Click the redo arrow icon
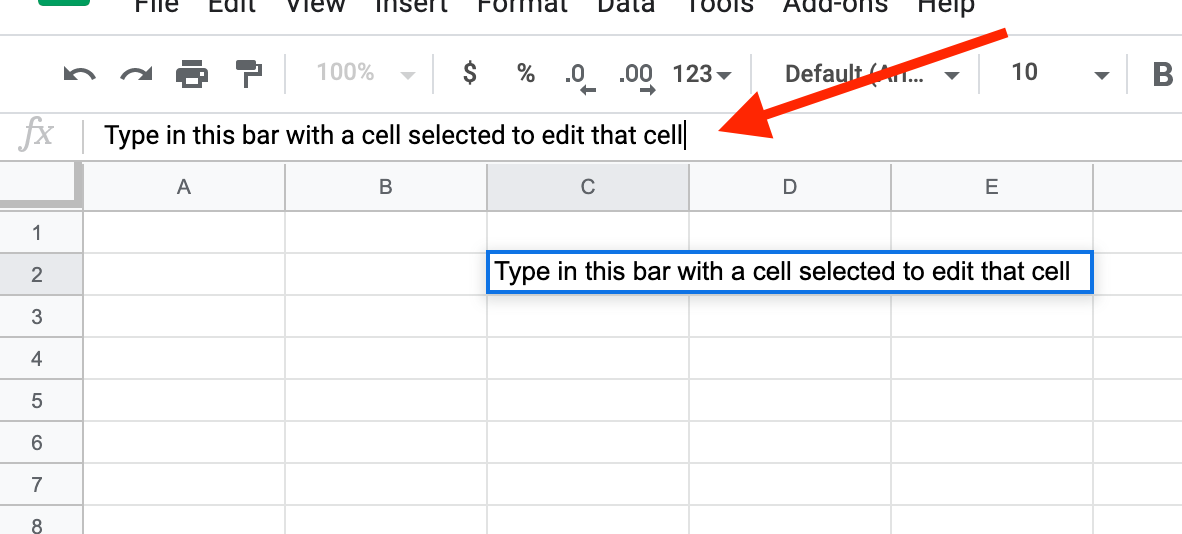Screen dimensions: 1182x534 pyautogui.click(x=136, y=74)
